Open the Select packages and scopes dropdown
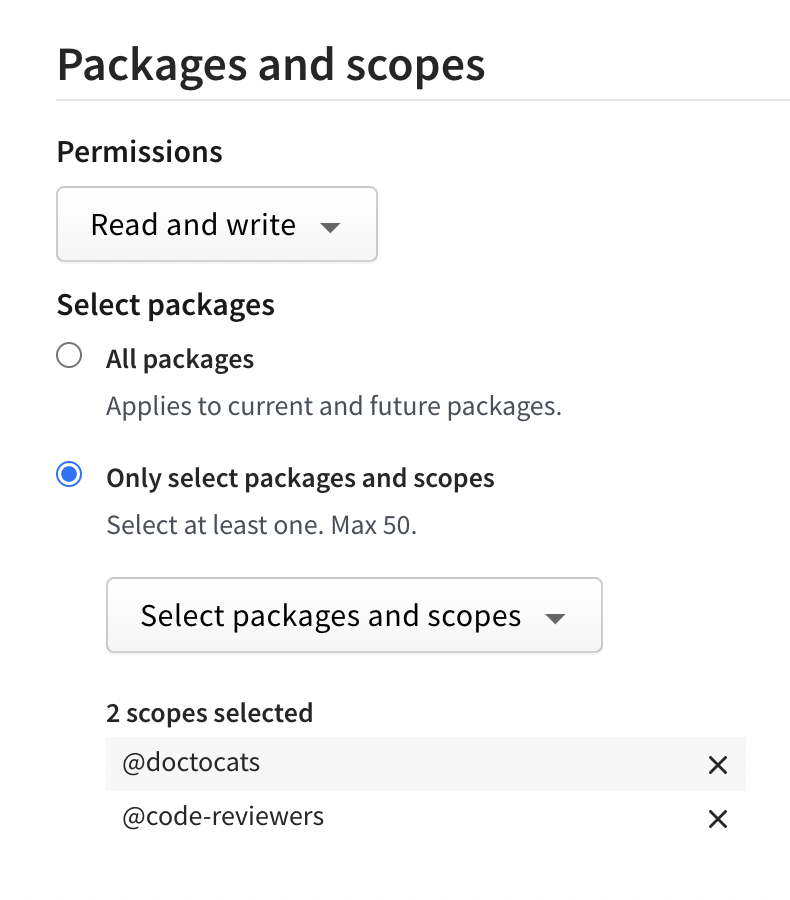 click(354, 616)
